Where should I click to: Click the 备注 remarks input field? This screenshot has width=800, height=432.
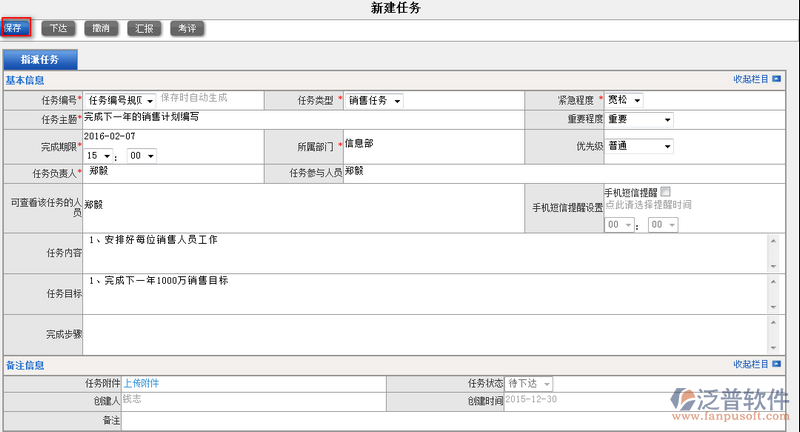(450, 421)
